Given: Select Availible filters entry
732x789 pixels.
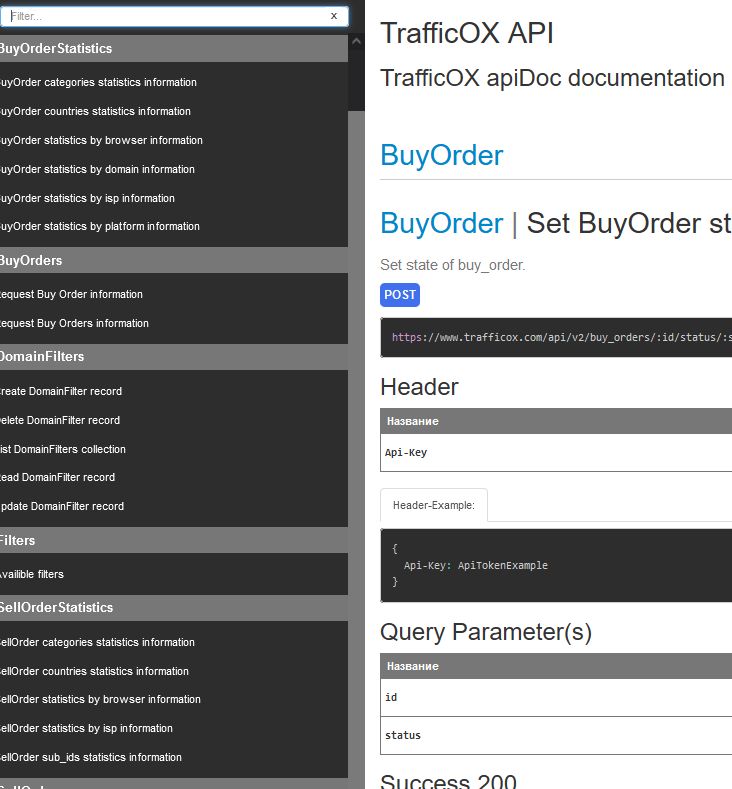Looking at the screenshot, I should click(32, 575).
